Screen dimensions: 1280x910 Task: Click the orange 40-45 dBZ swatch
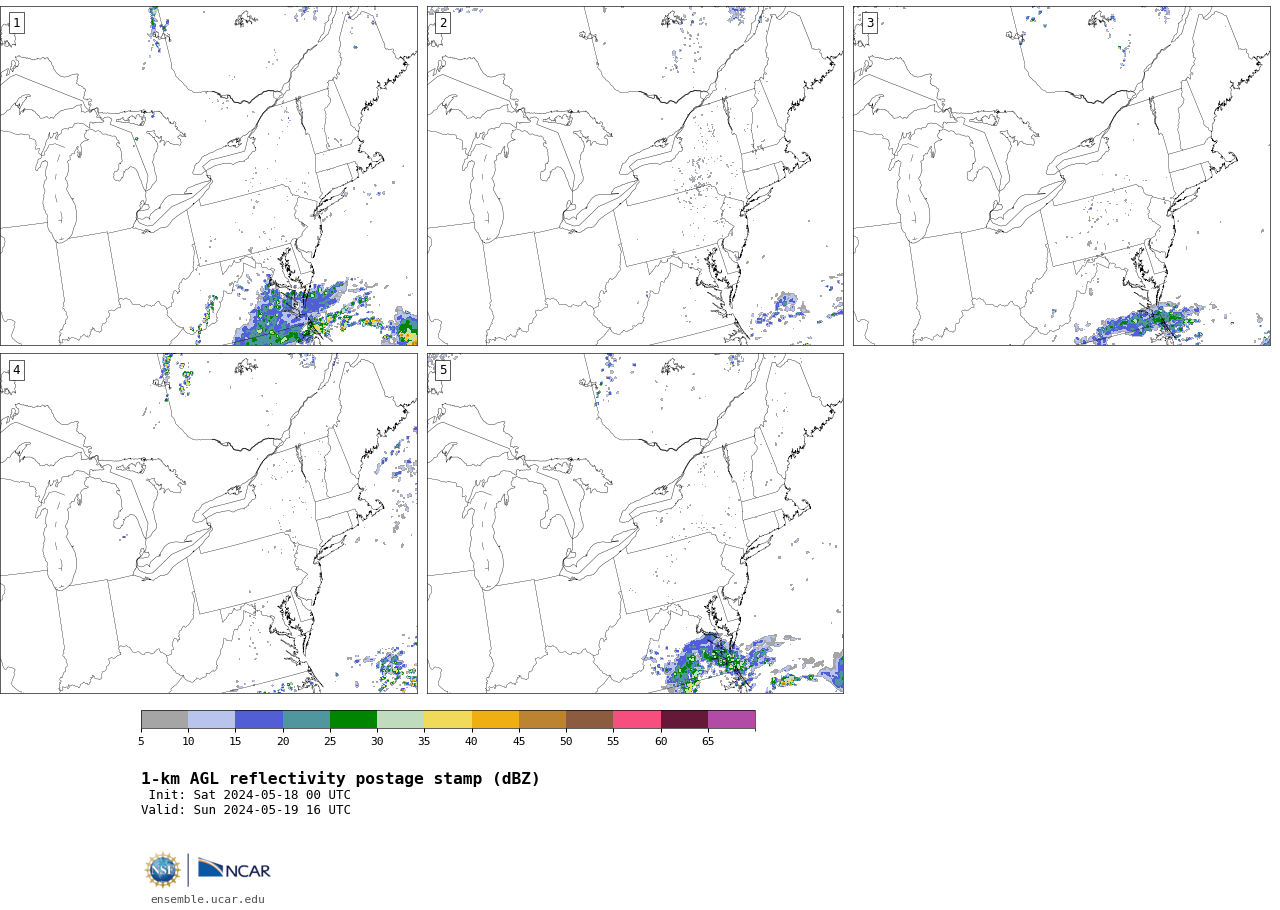coord(495,720)
